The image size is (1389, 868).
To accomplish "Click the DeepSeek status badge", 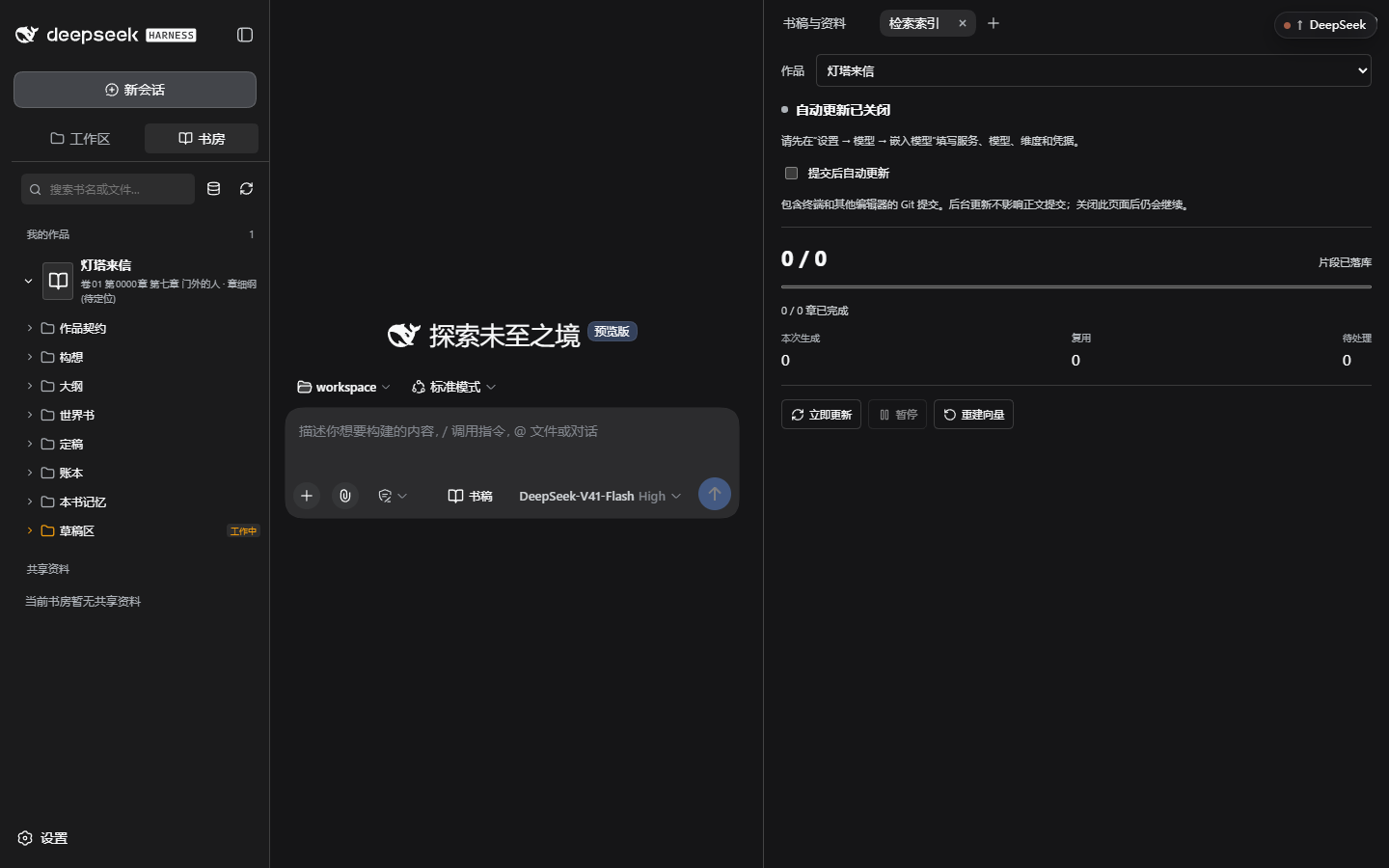I will tap(1325, 25).
